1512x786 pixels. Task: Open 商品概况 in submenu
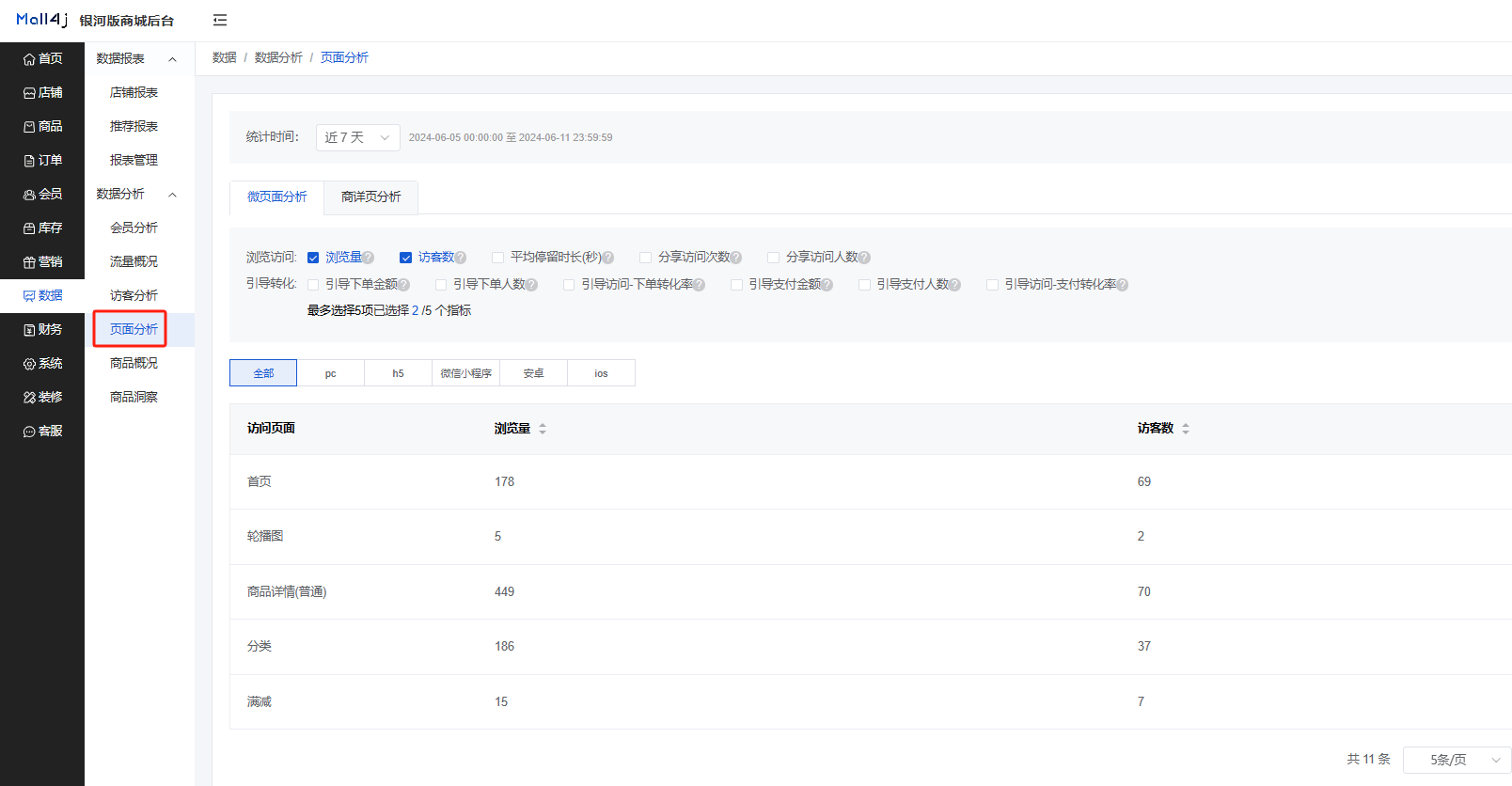click(x=134, y=363)
